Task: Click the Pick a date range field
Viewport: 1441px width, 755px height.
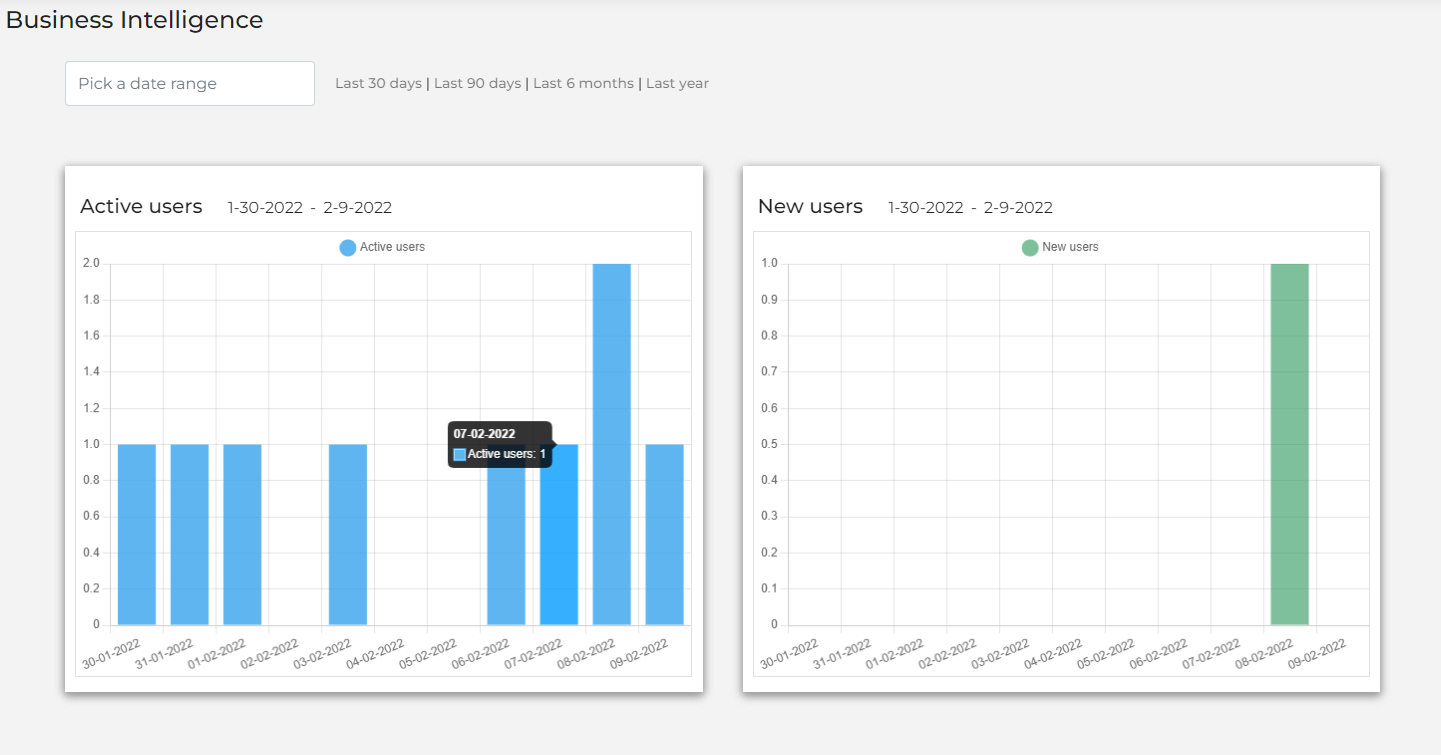Action: pyautogui.click(x=189, y=84)
